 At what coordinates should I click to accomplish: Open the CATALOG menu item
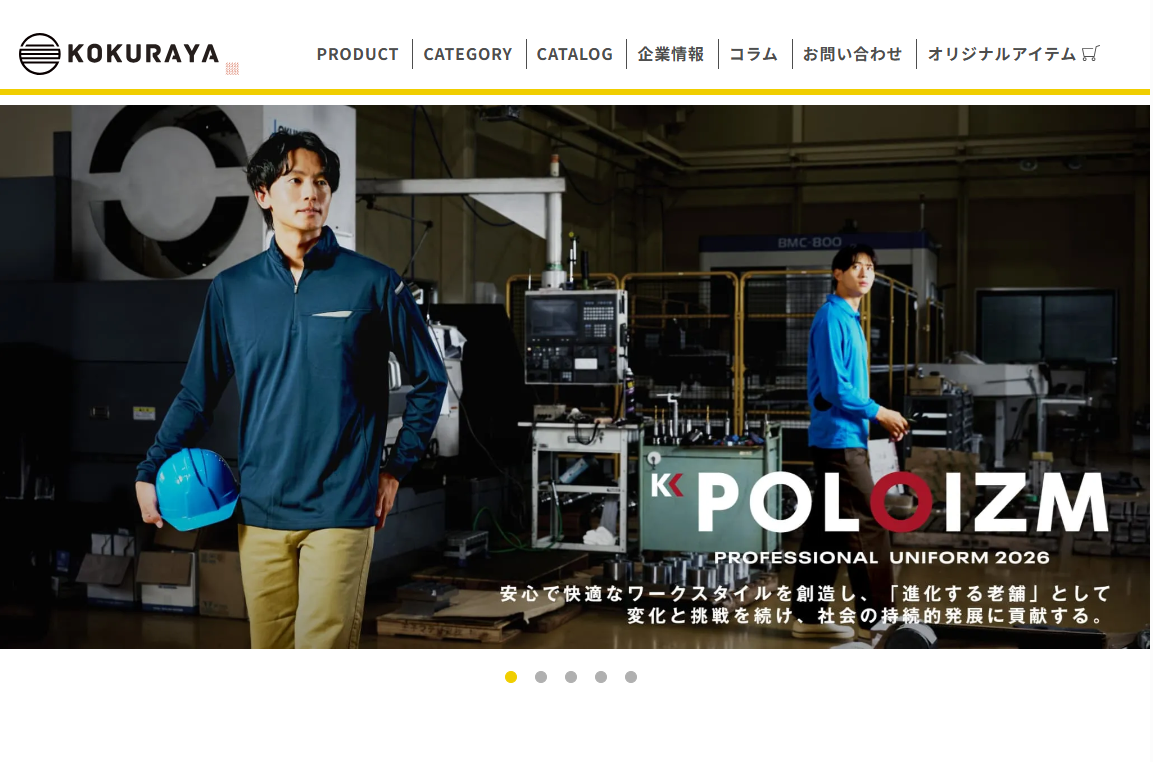point(574,54)
